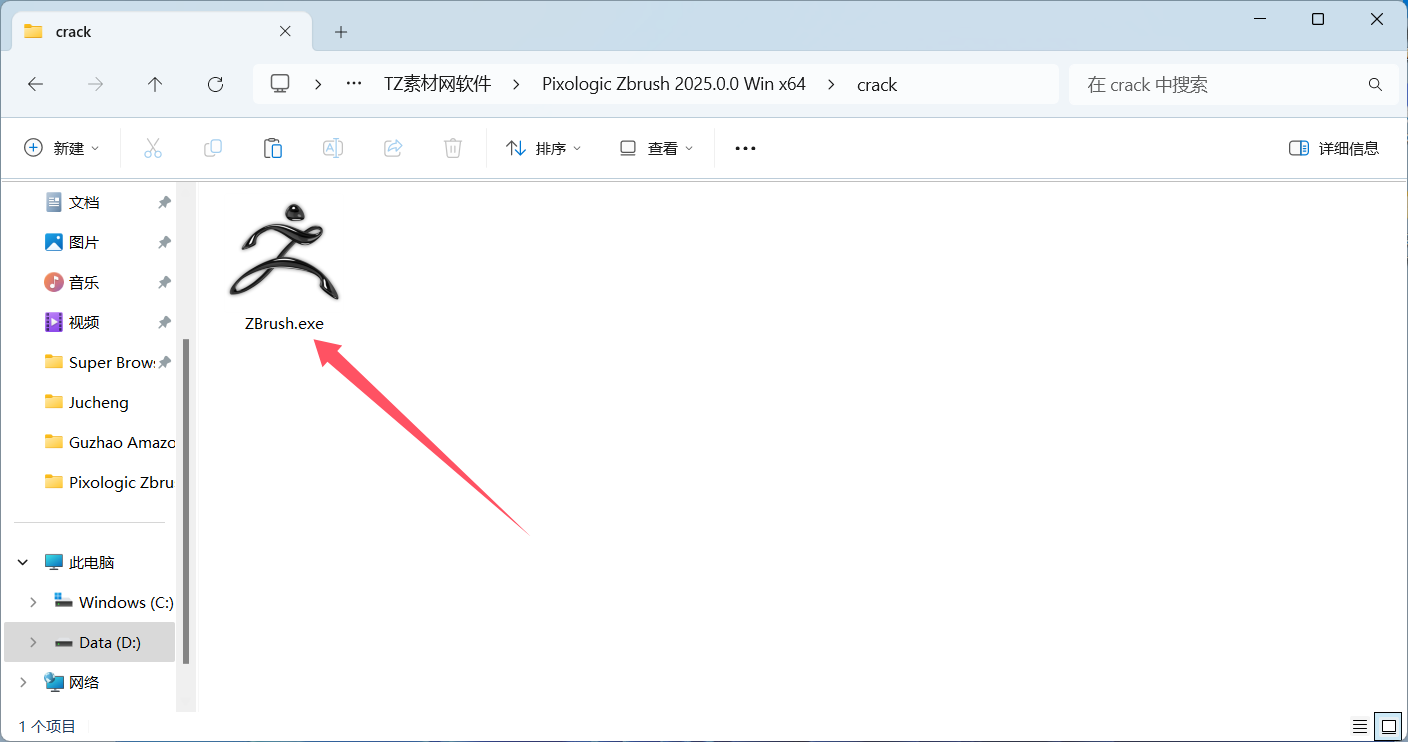Unpin 视频 using its pin icon
This screenshot has height=742, width=1408.
pos(164,322)
